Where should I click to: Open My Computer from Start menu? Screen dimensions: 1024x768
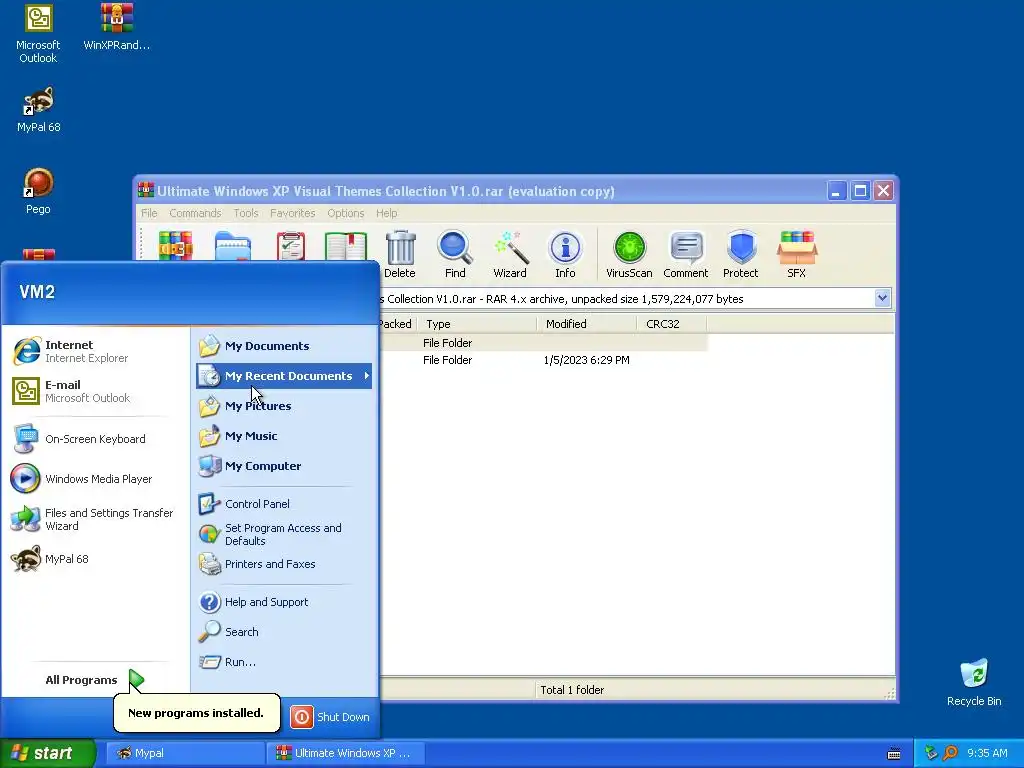(x=284, y=466)
